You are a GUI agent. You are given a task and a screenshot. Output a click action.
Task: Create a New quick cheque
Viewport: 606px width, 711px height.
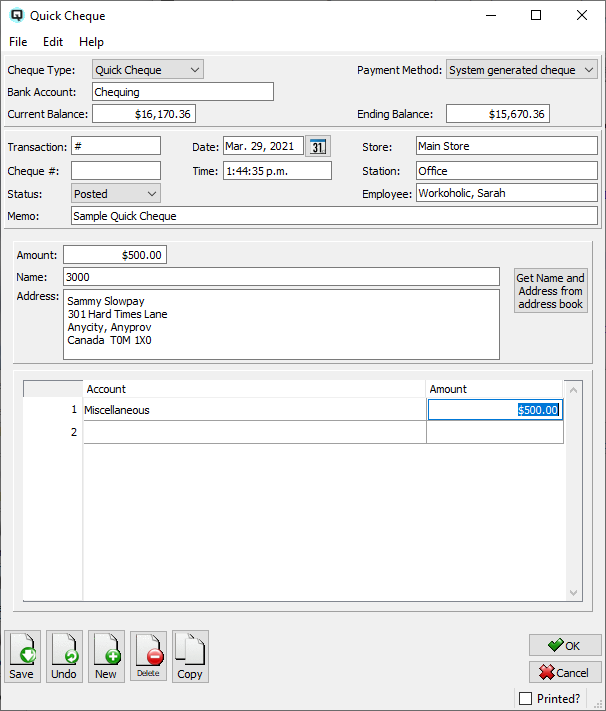coord(106,656)
